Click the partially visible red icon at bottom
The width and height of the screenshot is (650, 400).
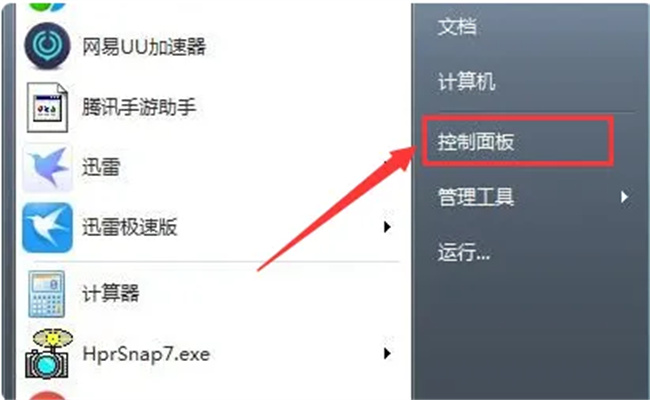coord(47,395)
